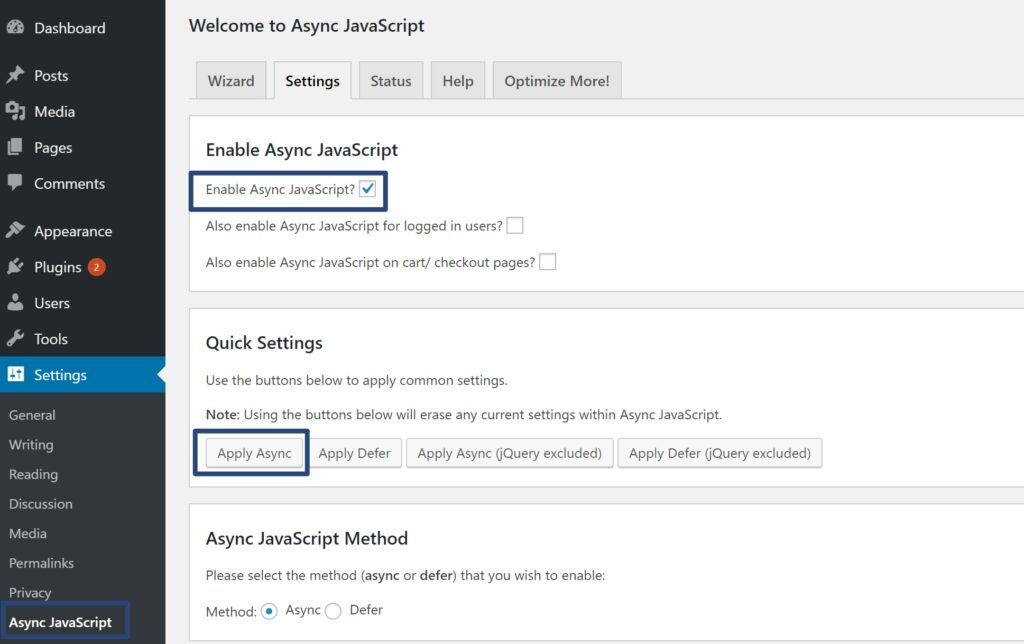Click the Settings menu label in the sidebar

(x=60, y=375)
